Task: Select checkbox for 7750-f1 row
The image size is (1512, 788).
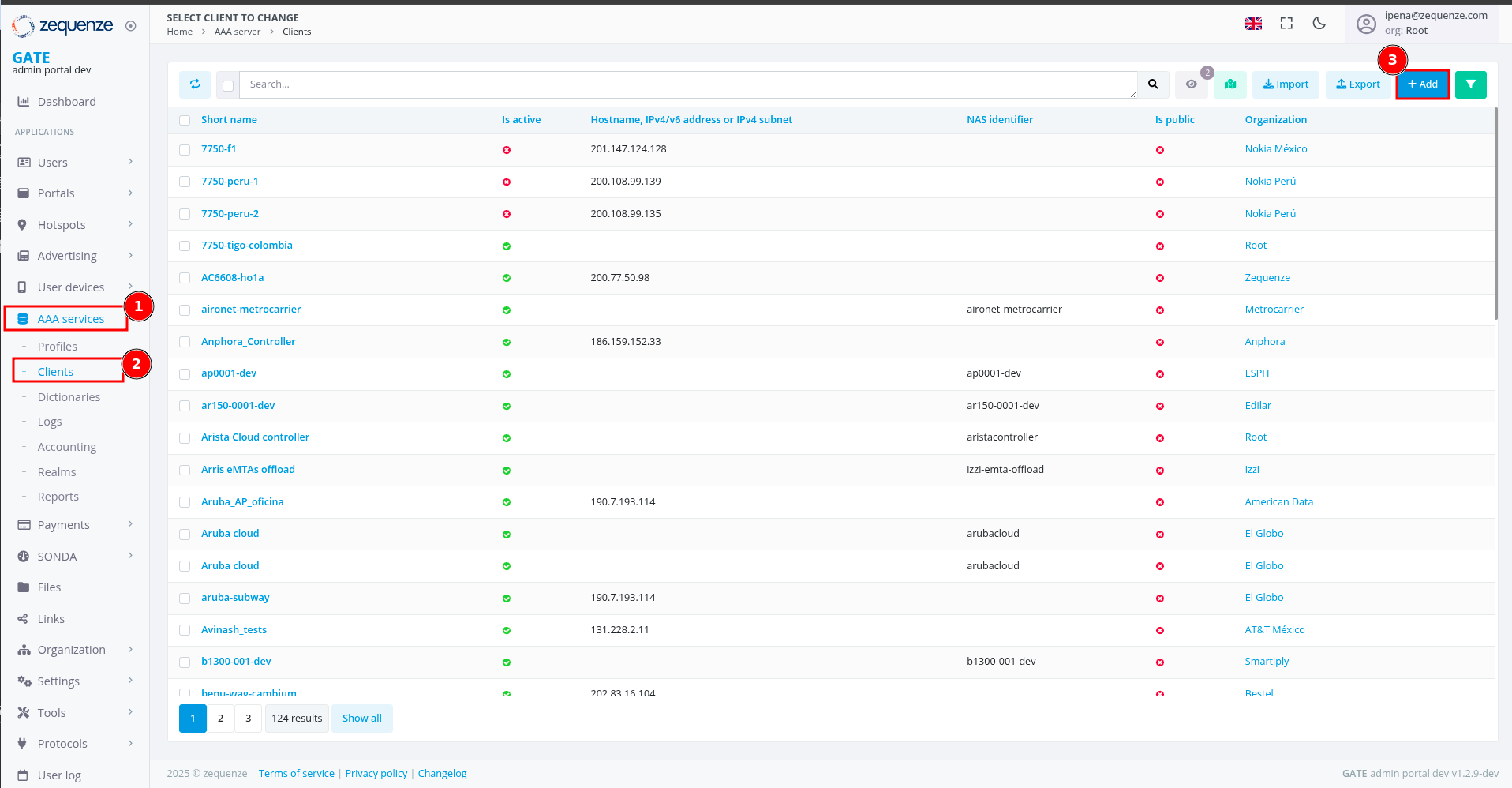Action: pos(185,150)
